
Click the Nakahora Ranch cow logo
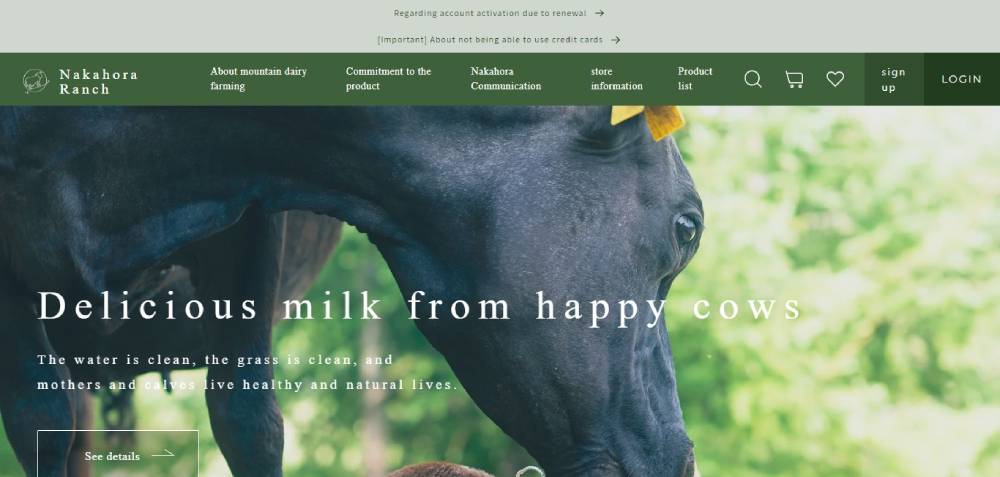[x=36, y=81]
